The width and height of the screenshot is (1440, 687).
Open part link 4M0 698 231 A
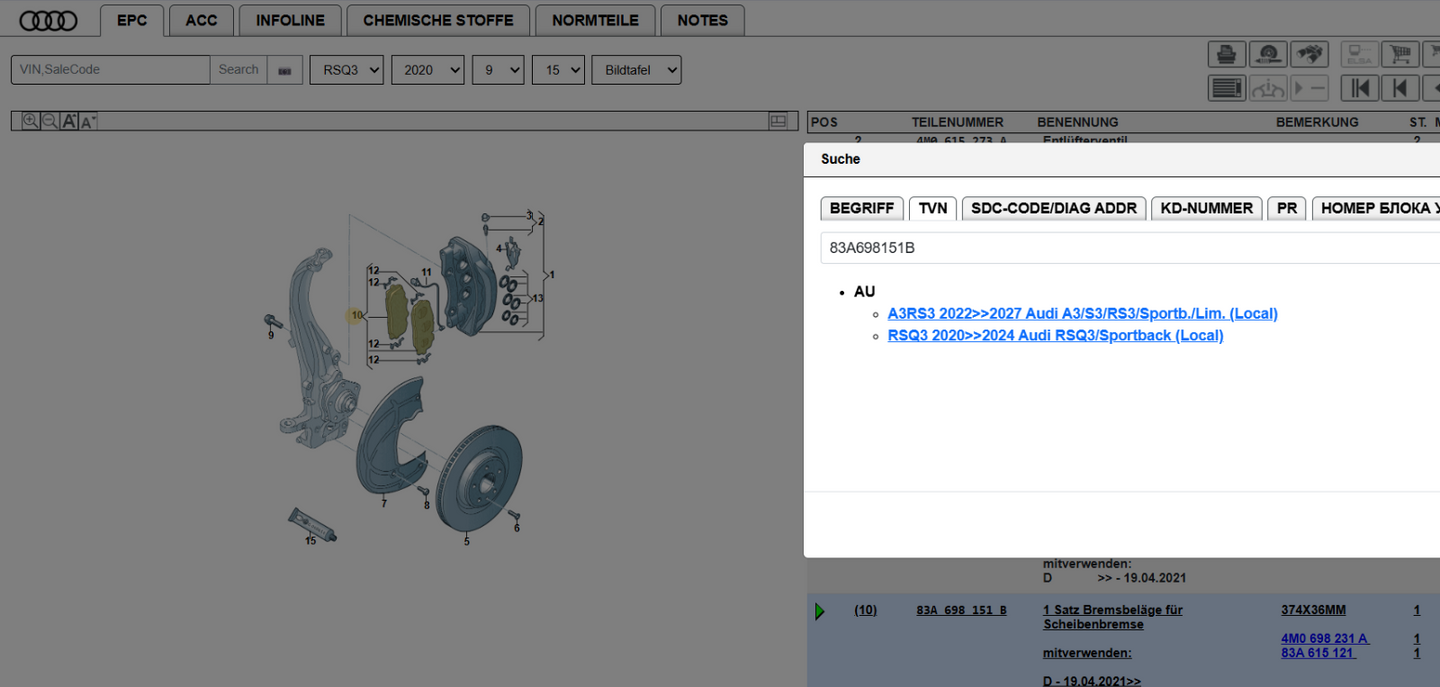pyautogui.click(x=1325, y=638)
